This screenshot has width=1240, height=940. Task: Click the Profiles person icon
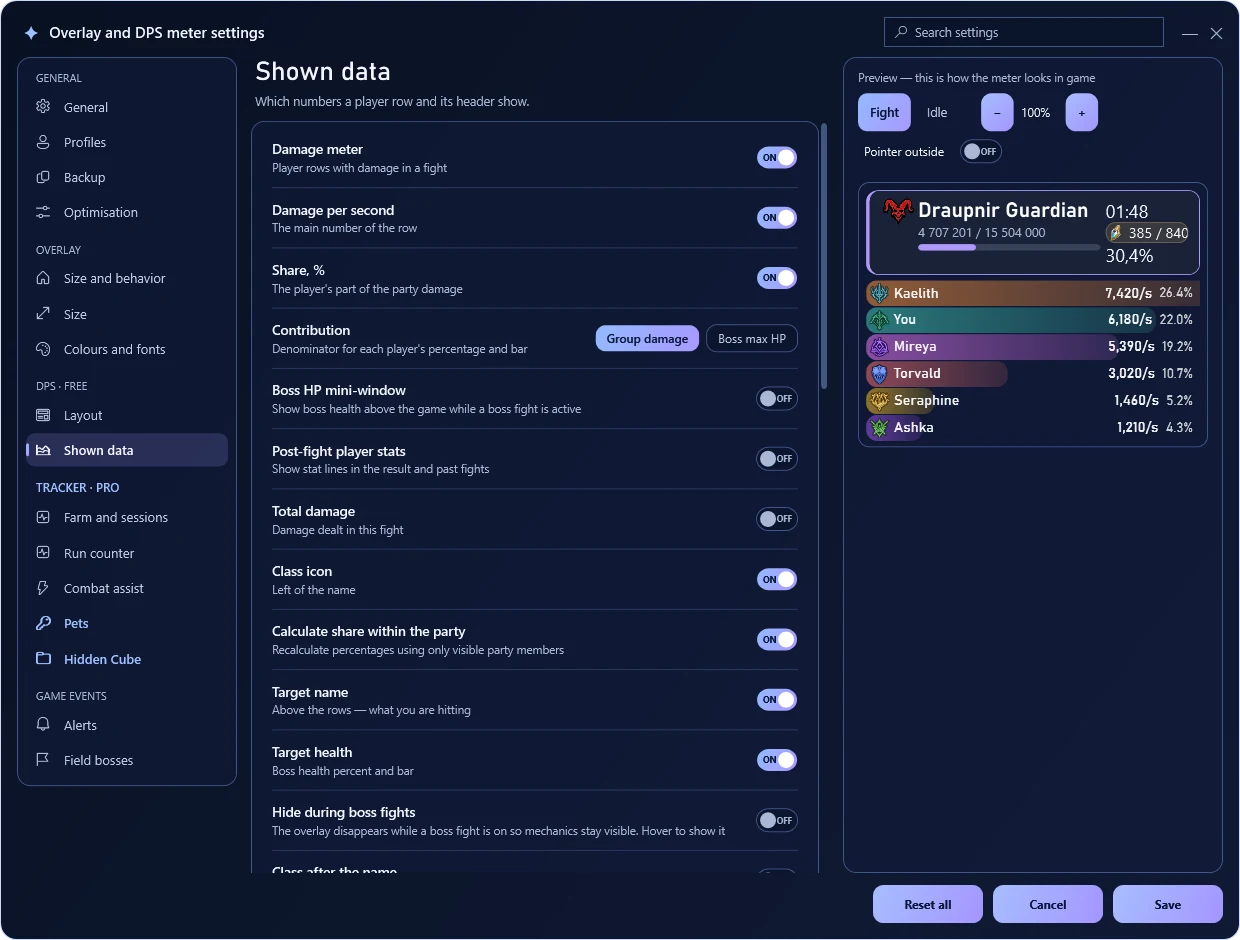(43, 142)
